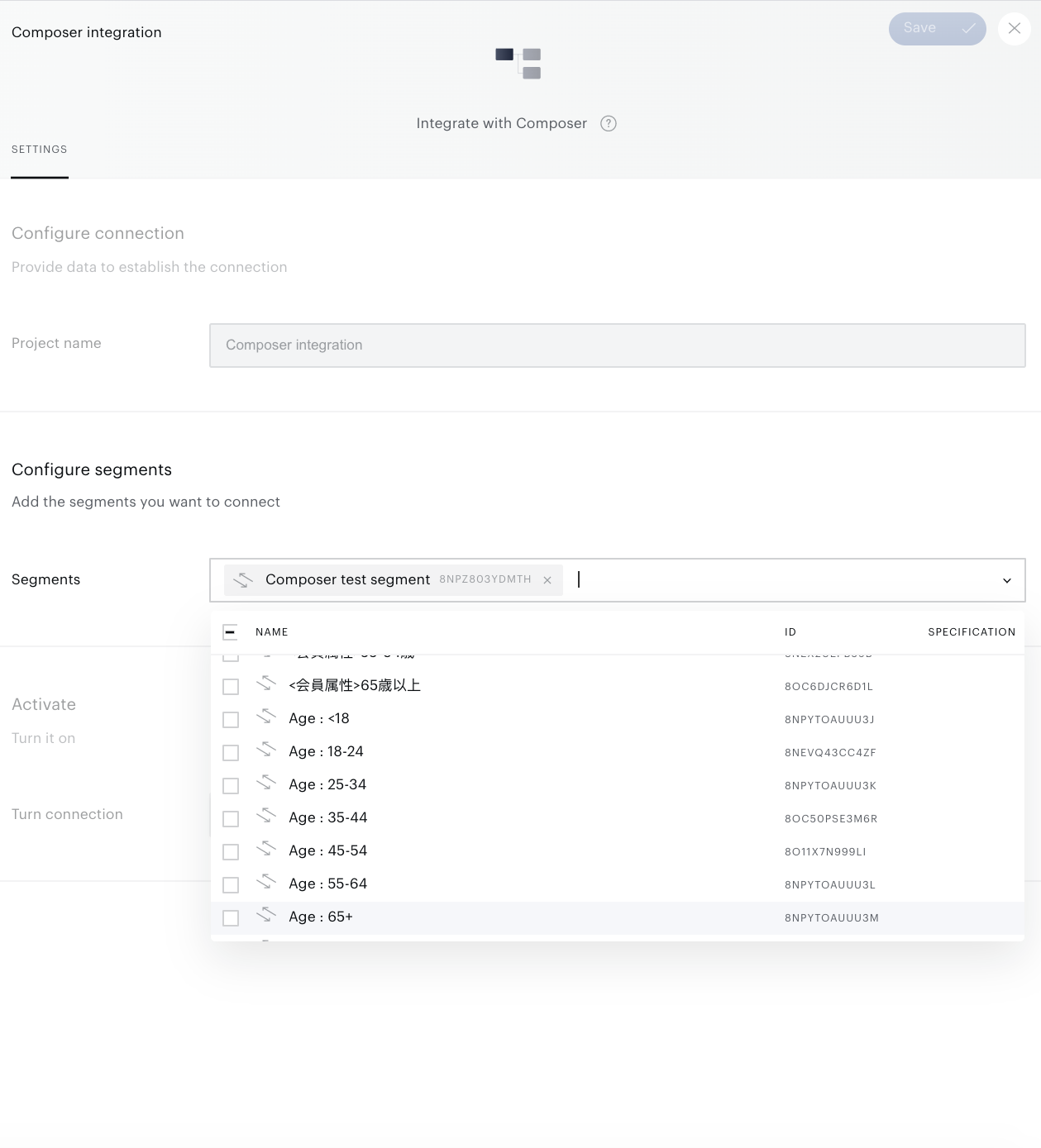Select the ID 8NPYTOAUUU3K

[x=830, y=786]
